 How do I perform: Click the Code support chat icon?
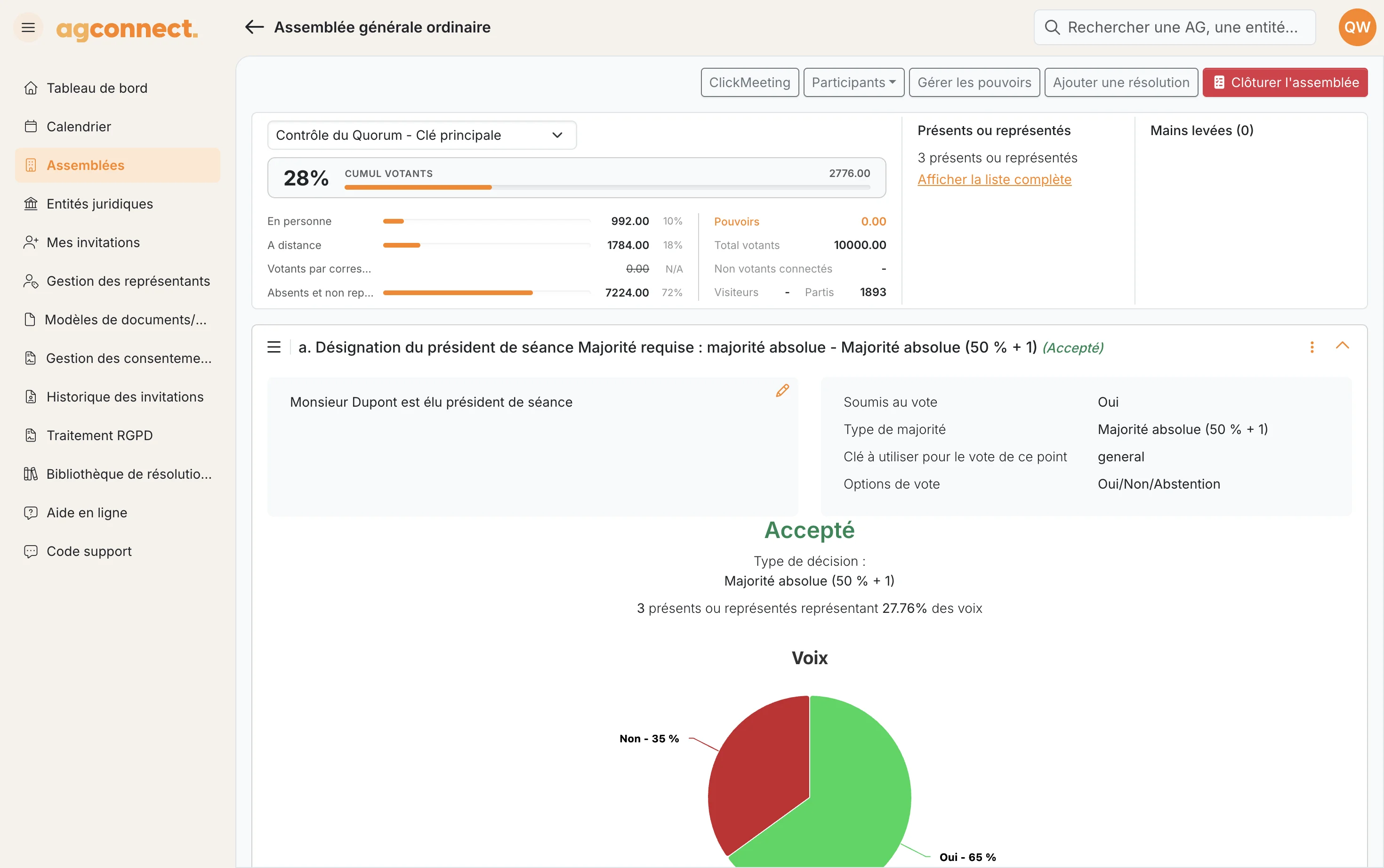(x=31, y=551)
